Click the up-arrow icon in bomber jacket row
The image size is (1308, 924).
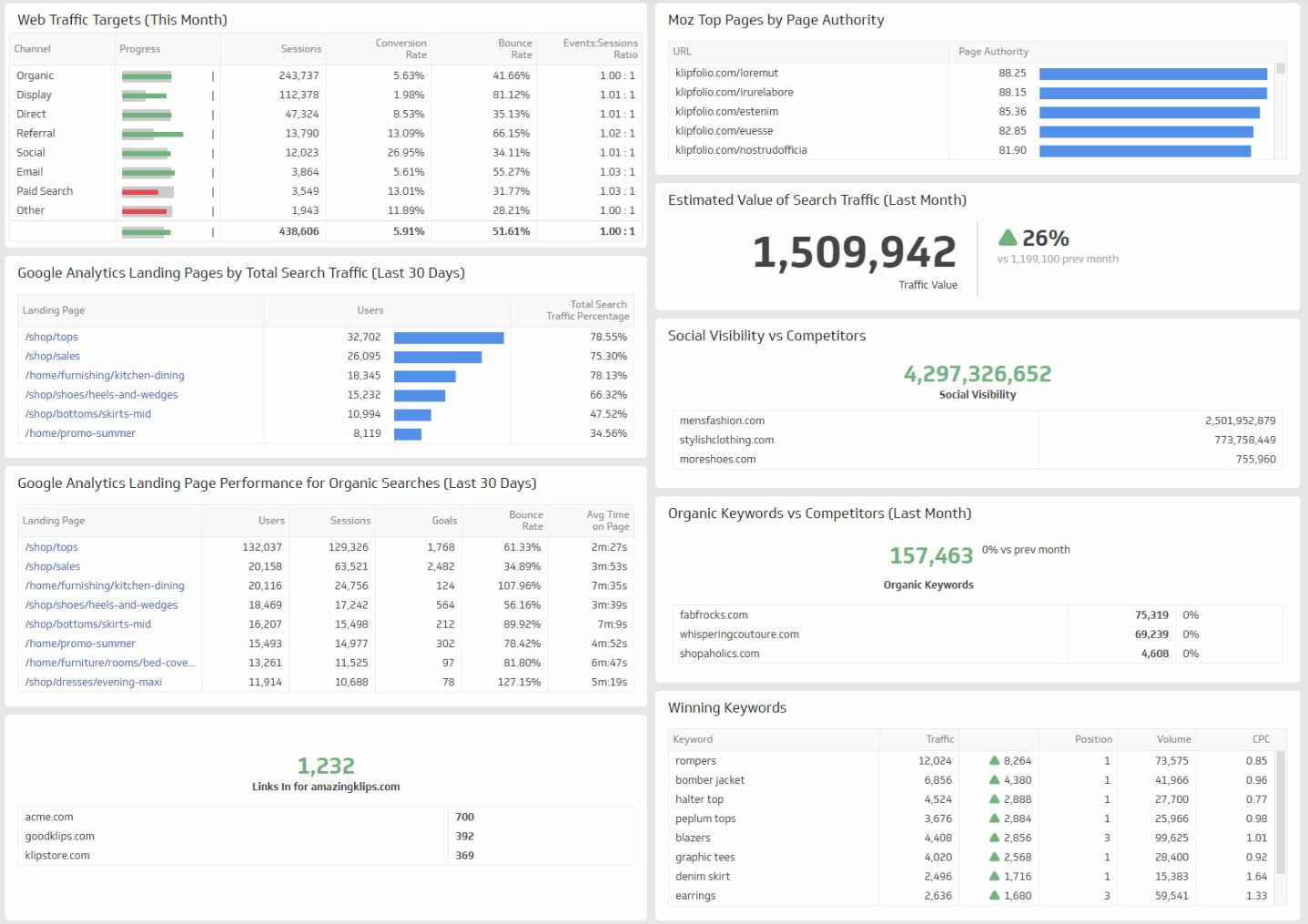[995, 779]
